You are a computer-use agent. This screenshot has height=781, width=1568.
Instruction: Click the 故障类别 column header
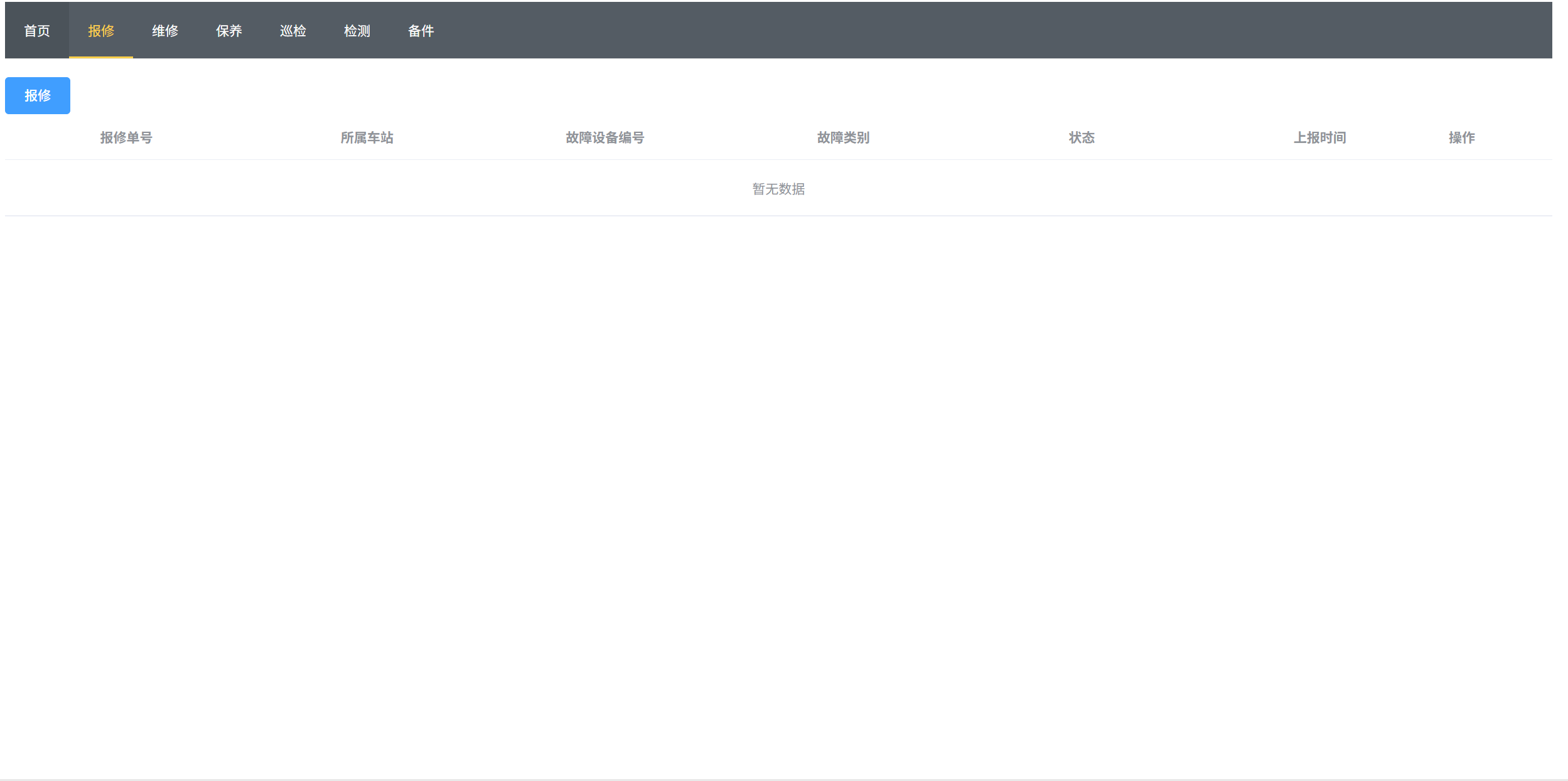point(843,137)
